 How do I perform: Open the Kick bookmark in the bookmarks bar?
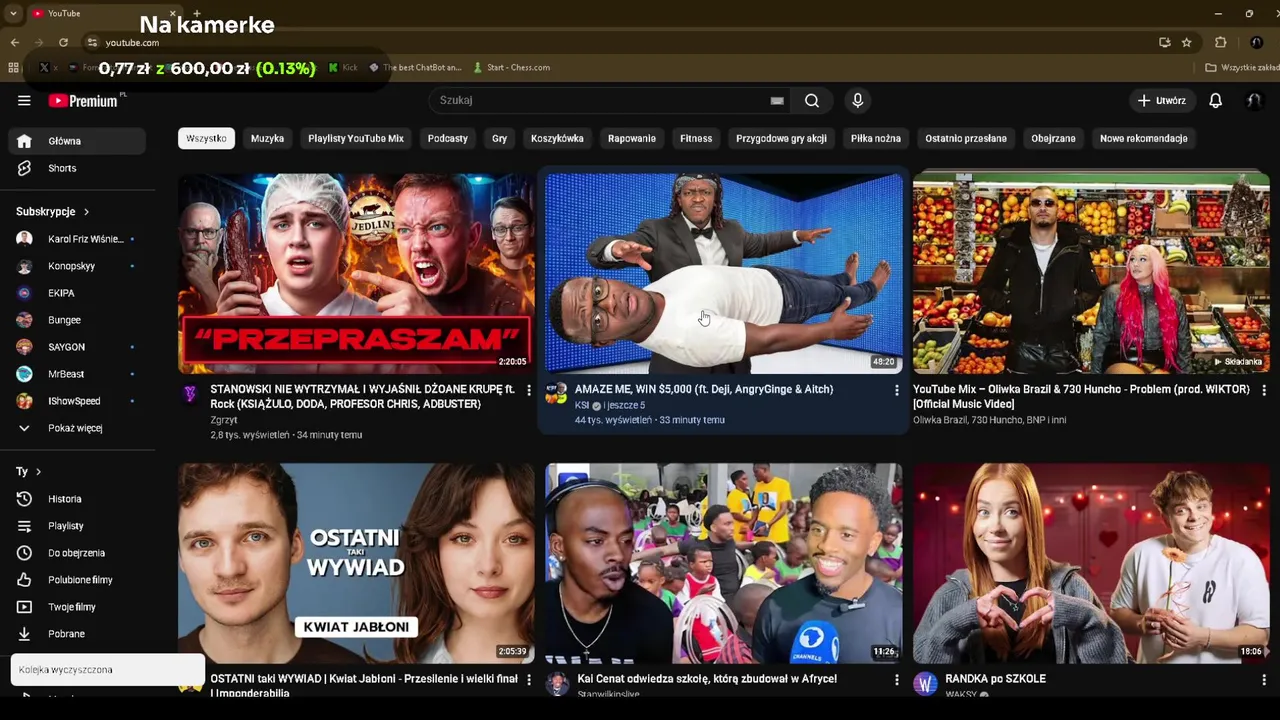[343, 67]
